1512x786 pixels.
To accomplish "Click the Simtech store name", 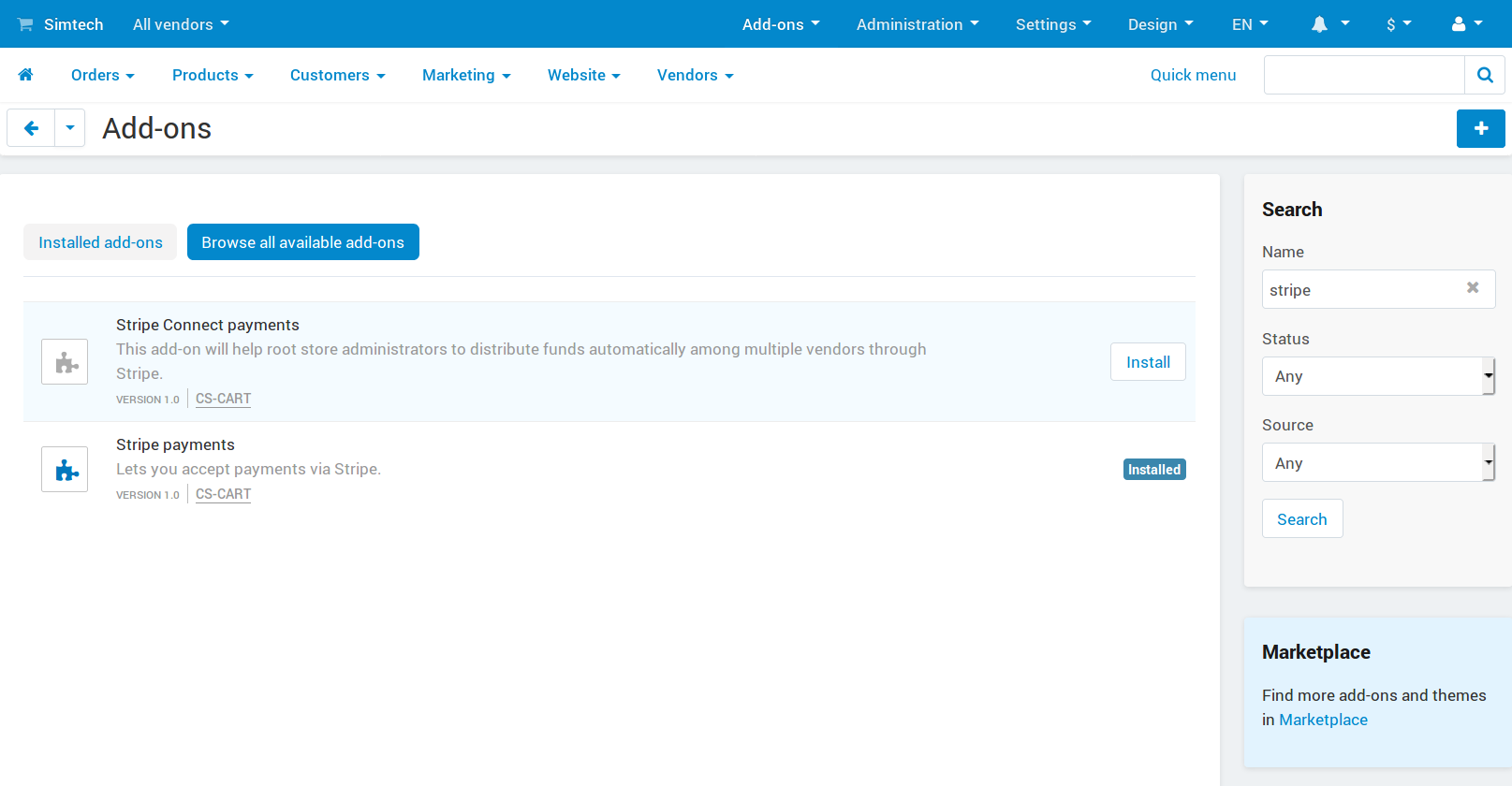I will pyautogui.click(x=74, y=24).
